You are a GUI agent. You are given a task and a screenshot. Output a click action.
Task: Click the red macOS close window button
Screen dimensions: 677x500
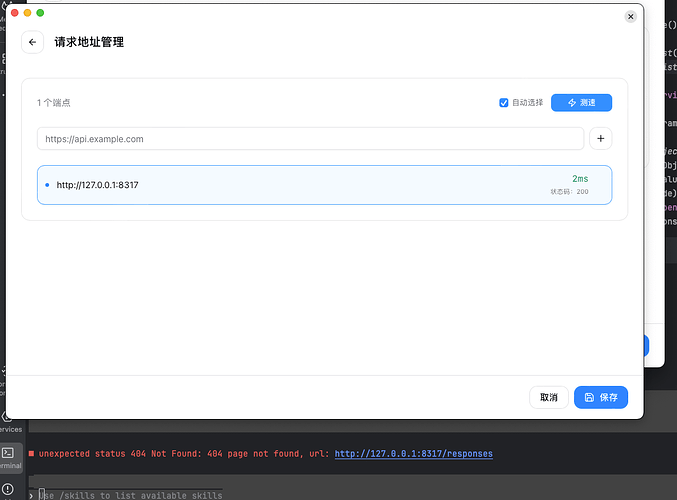click(15, 13)
